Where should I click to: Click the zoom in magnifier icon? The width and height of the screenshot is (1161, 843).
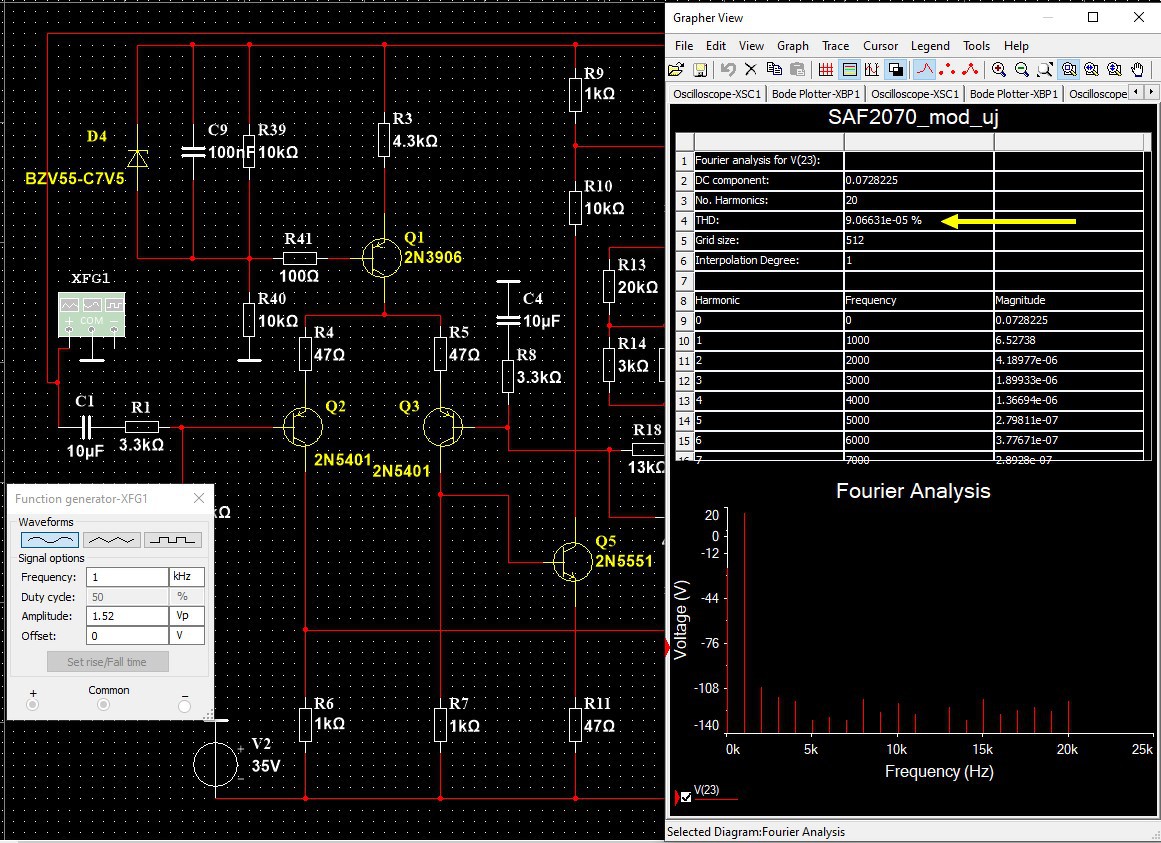pyautogui.click(x=998, y=69)
